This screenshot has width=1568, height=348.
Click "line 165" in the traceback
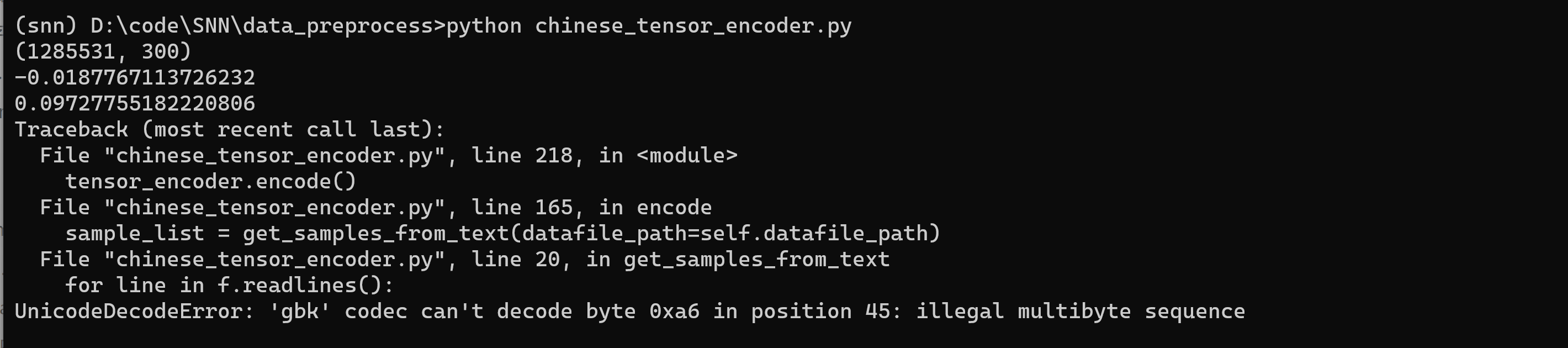[x=522, y=208]
